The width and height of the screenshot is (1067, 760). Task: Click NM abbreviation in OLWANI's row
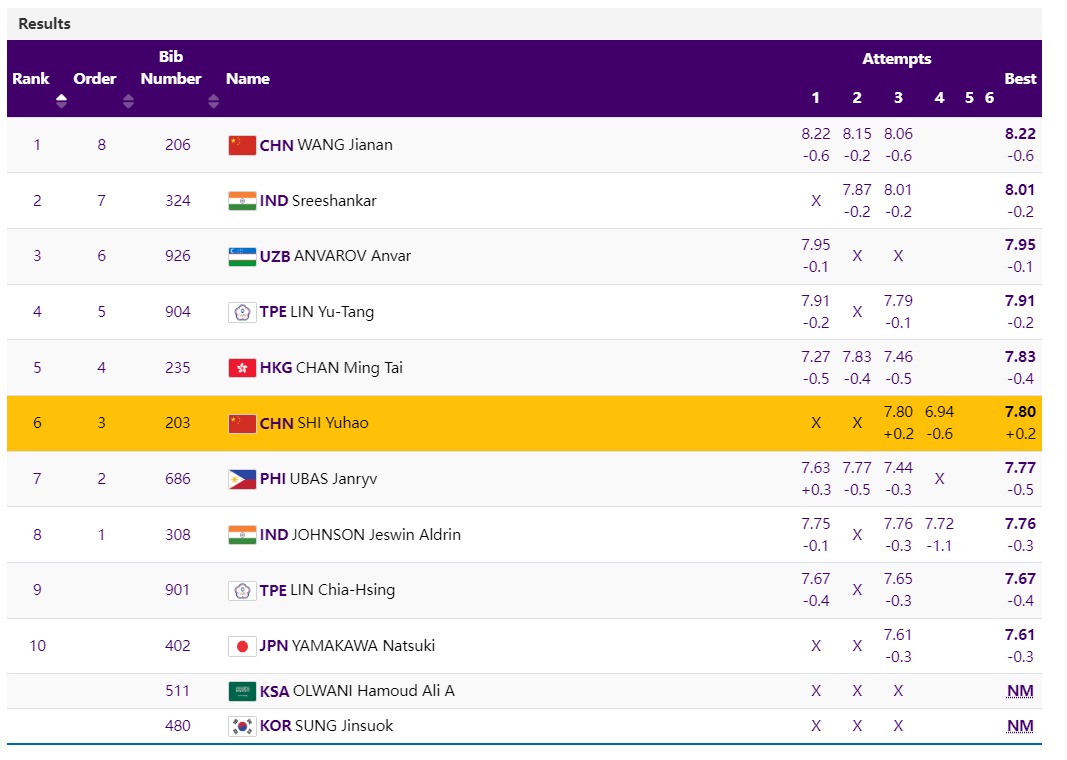(x=1020, y=691)
